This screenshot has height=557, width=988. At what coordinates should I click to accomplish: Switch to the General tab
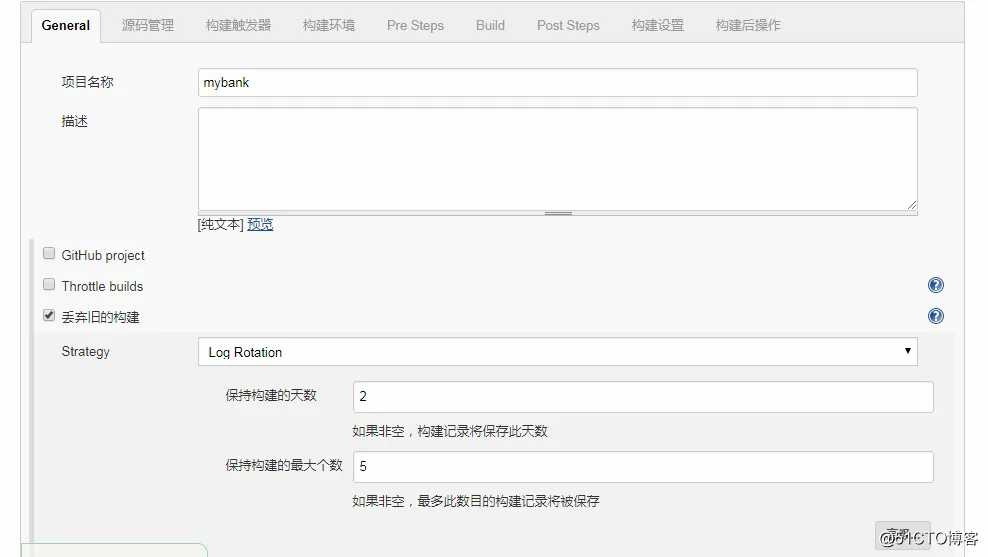point(66,26)
